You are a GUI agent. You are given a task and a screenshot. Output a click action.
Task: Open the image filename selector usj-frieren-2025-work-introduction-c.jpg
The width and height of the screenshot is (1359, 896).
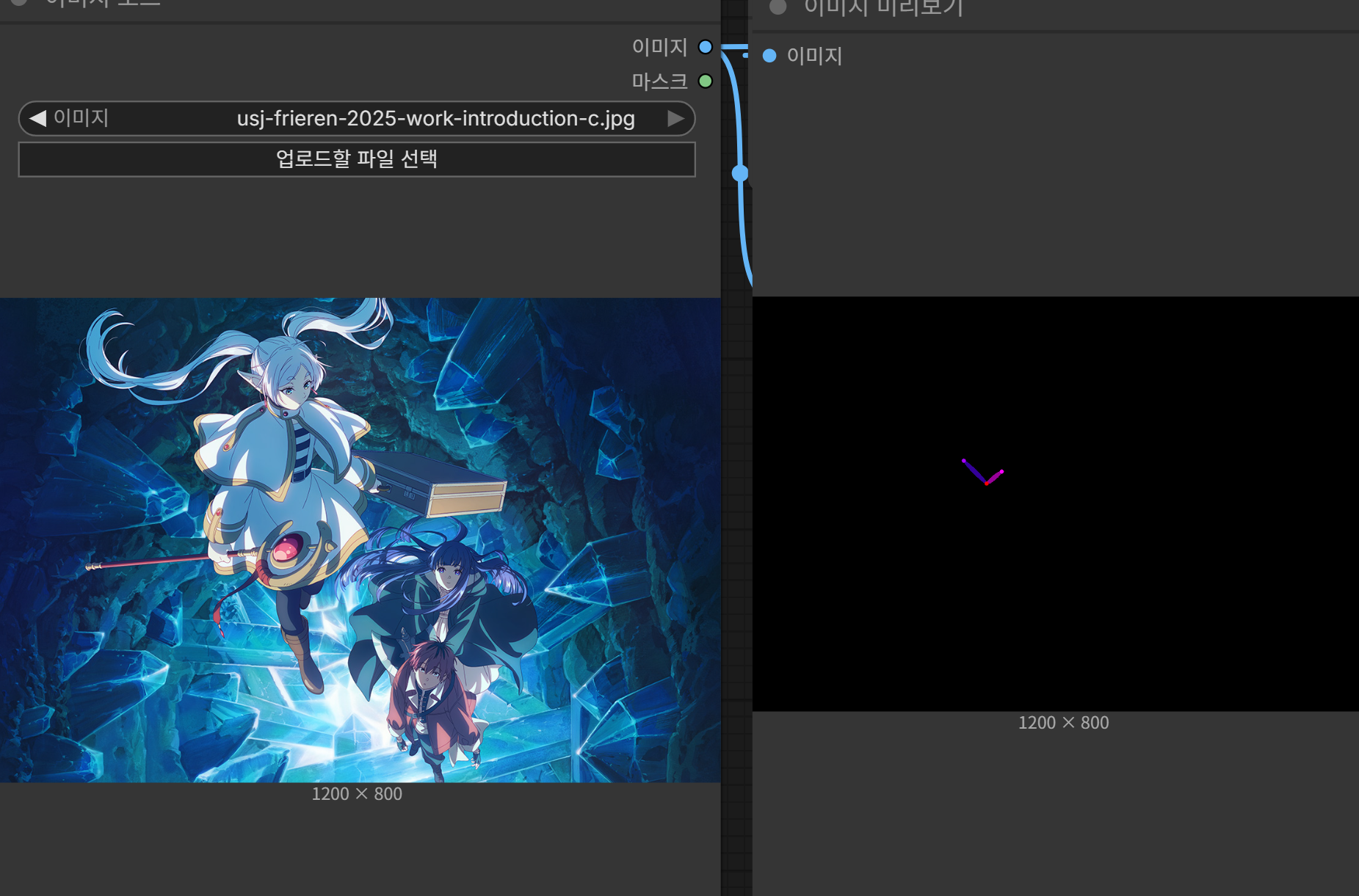tap(357, 118)
